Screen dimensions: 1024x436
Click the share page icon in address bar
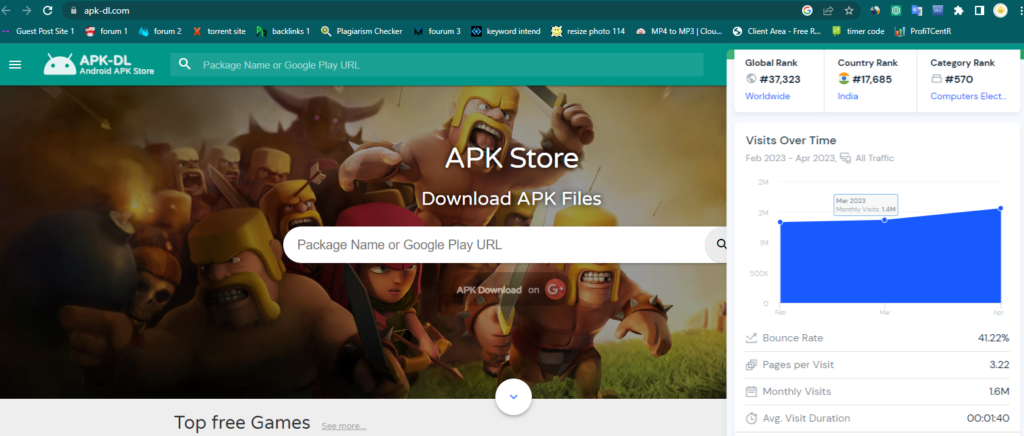point(828,10)
